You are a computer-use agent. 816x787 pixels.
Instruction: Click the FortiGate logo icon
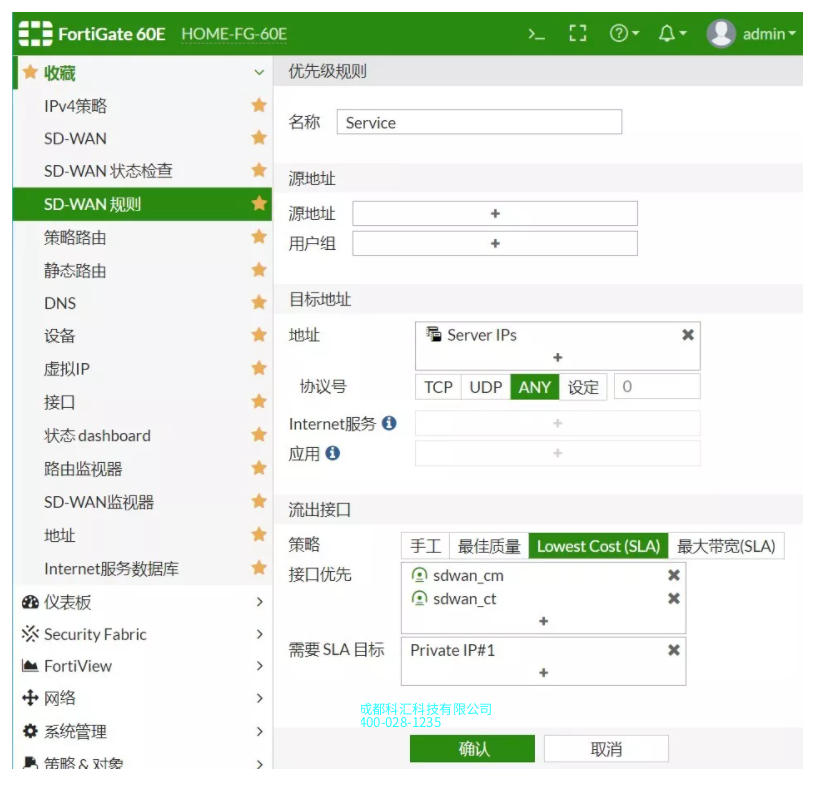point(35,34)
